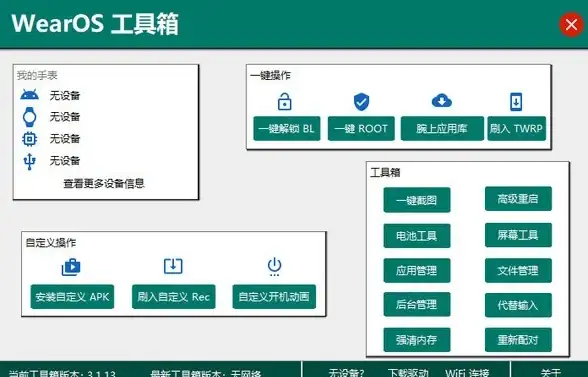
Task: Click 关于 in the status bar
Action: tap(551, 373)
